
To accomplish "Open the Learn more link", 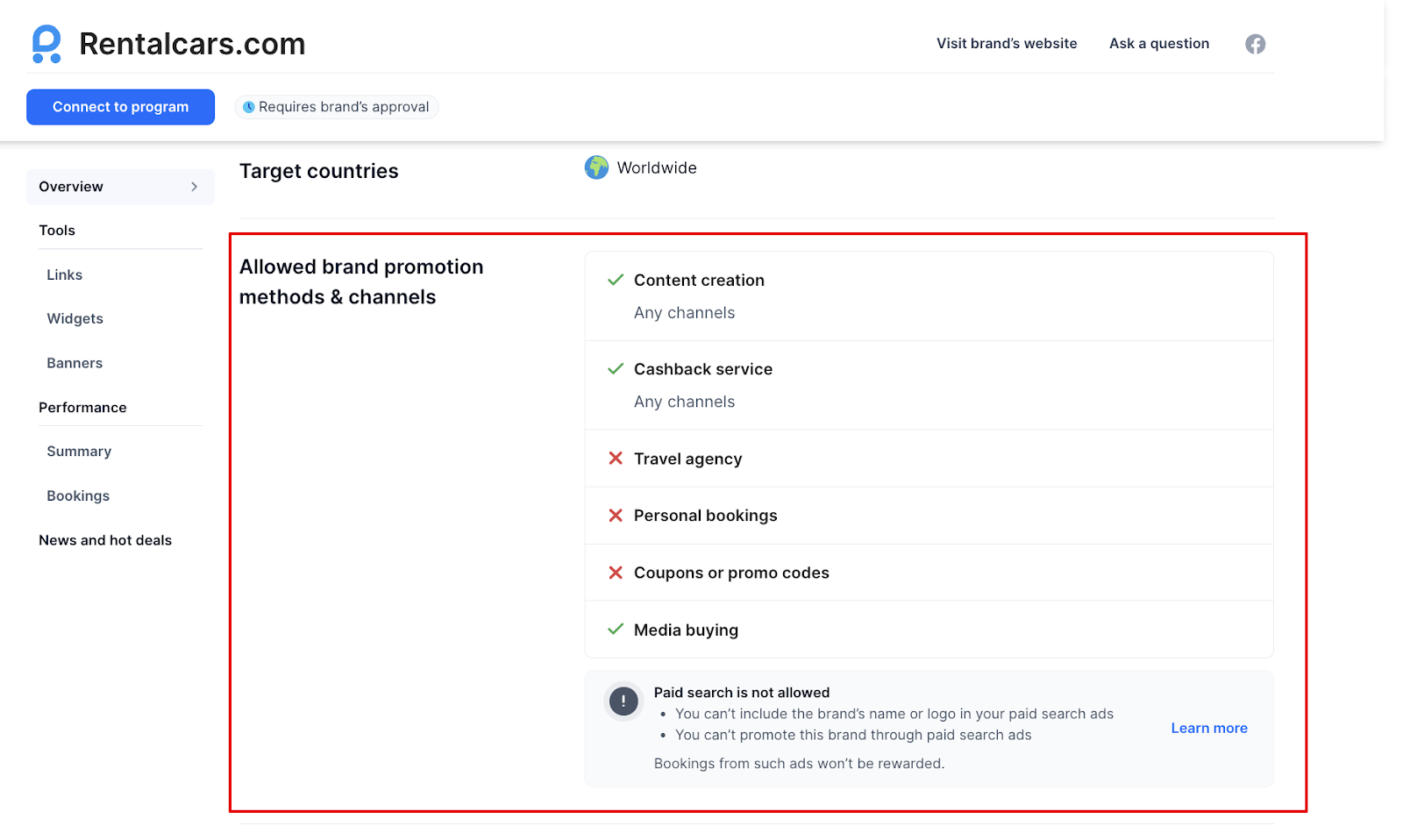I will click(1209, 728).
